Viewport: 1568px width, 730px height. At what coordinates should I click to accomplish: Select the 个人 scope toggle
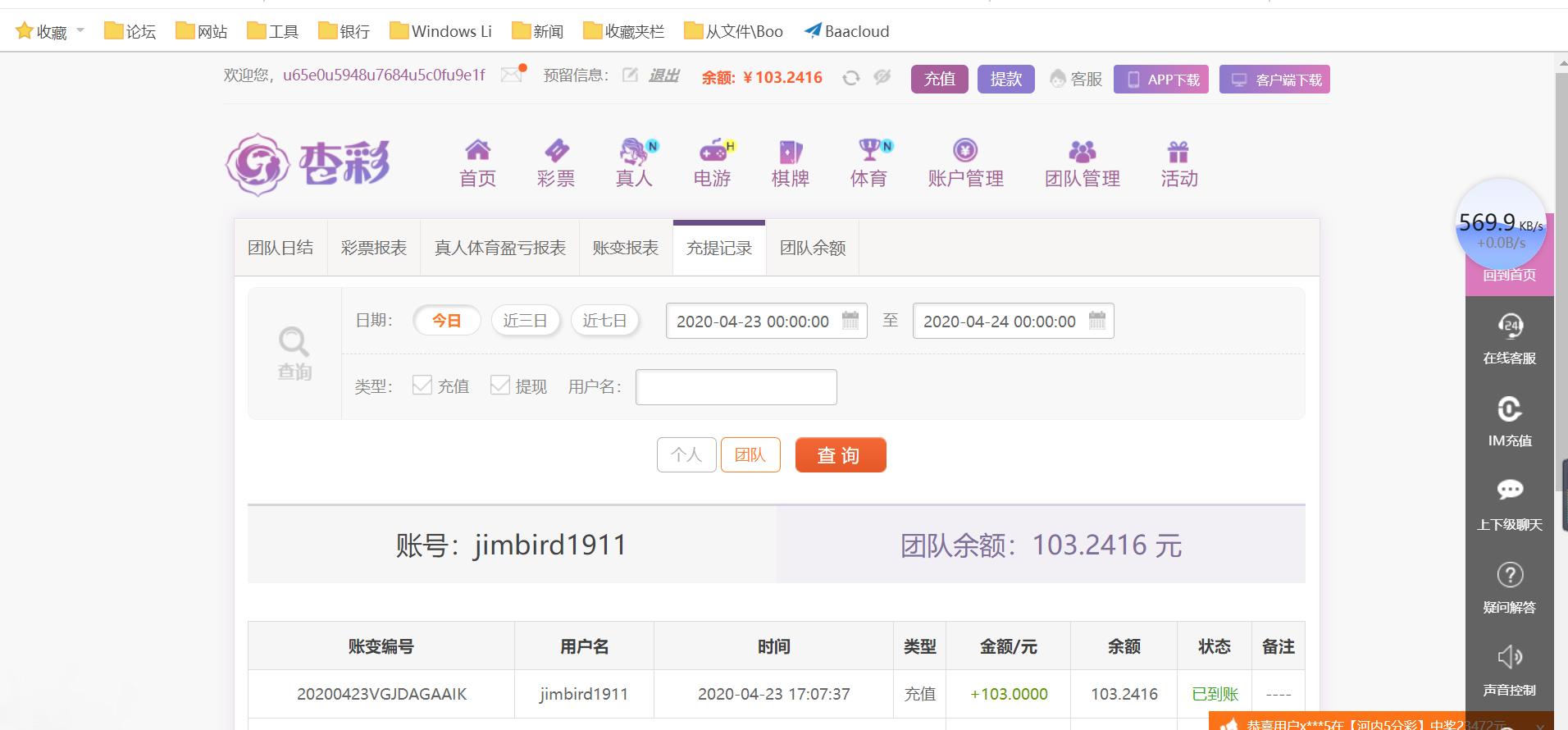pyautogui.click(x=686, y=454)
